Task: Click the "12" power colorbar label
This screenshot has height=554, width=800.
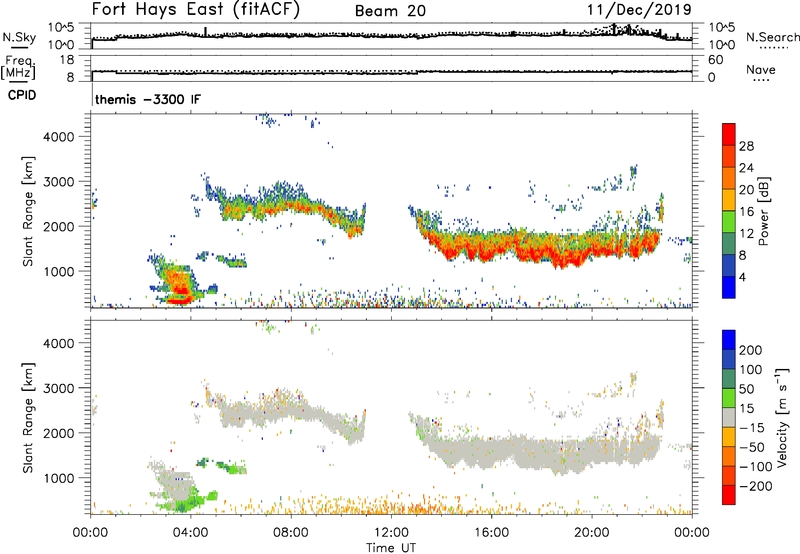Action: (746, 234)
